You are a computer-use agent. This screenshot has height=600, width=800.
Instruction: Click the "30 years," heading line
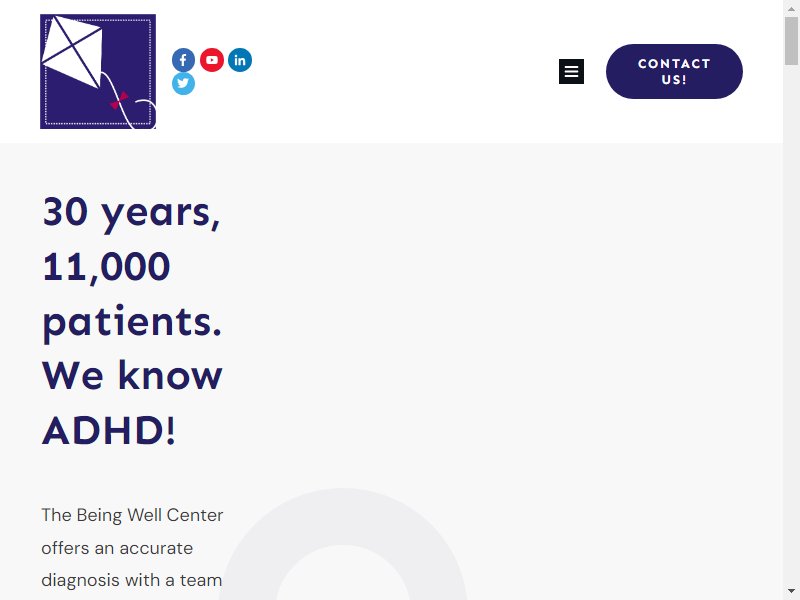131,213
